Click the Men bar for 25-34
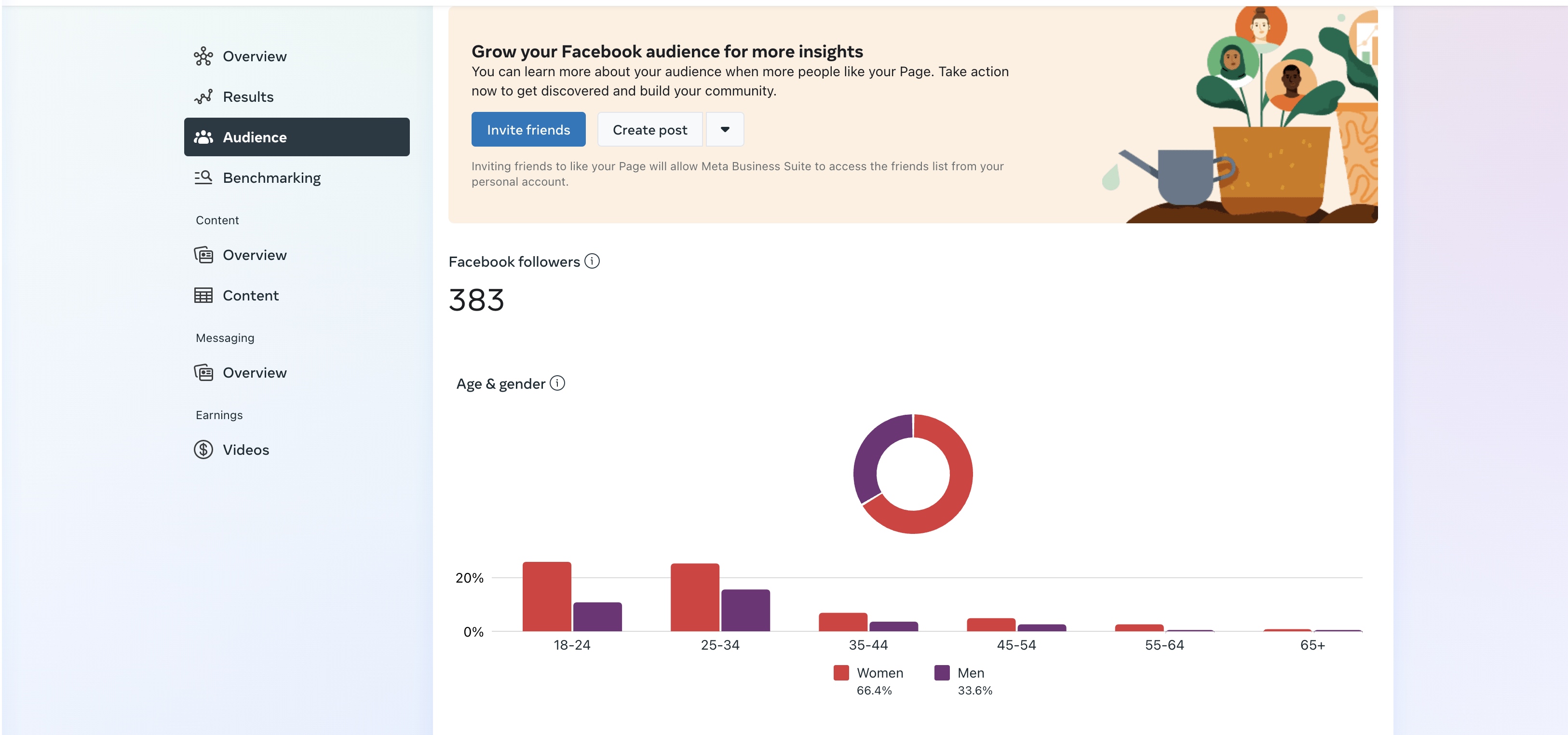 [745, 610]
